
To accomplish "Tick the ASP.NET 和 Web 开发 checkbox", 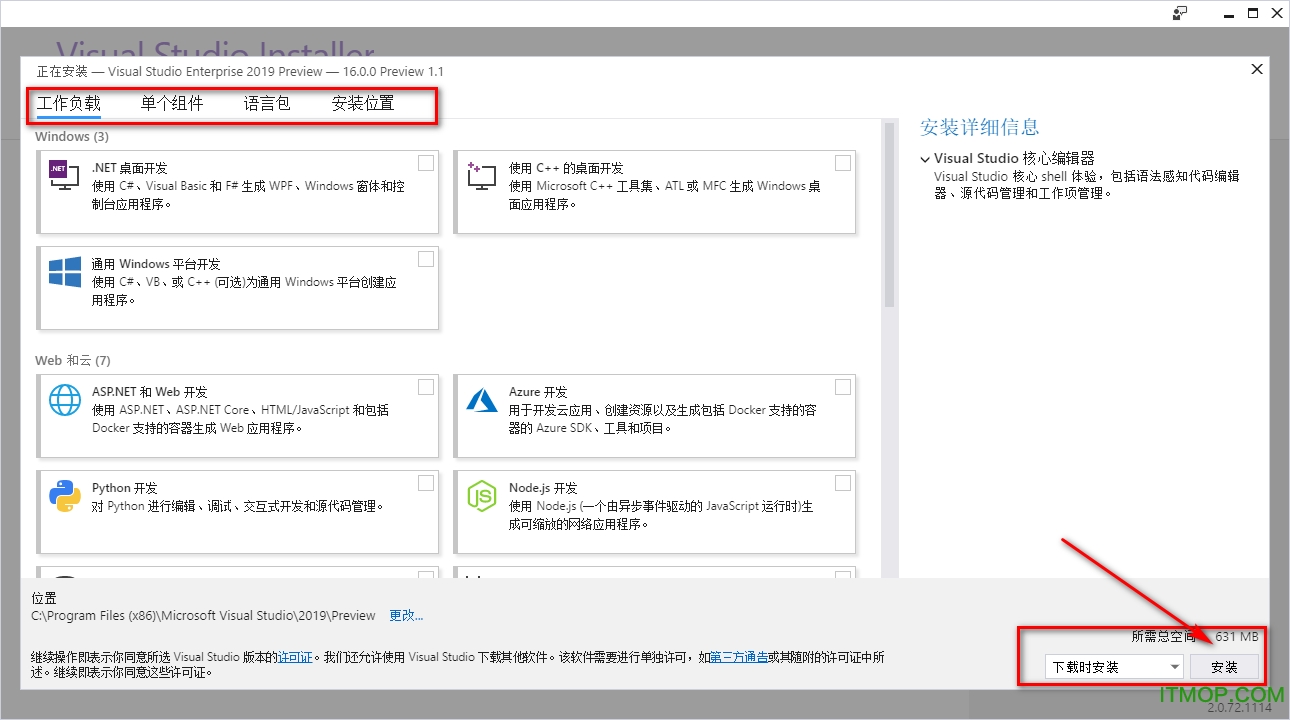I will pyautogui.click(x=426, y=387).
